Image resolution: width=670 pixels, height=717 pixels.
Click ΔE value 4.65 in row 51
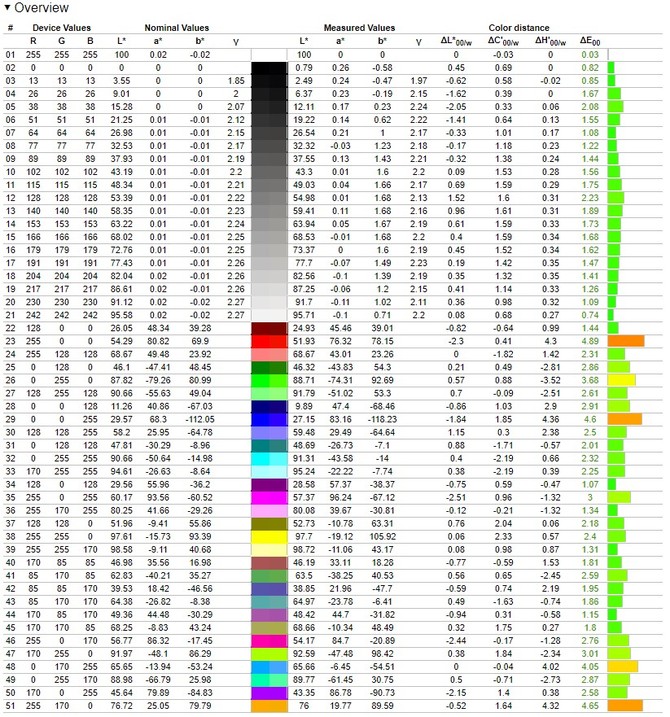point(590,706)
